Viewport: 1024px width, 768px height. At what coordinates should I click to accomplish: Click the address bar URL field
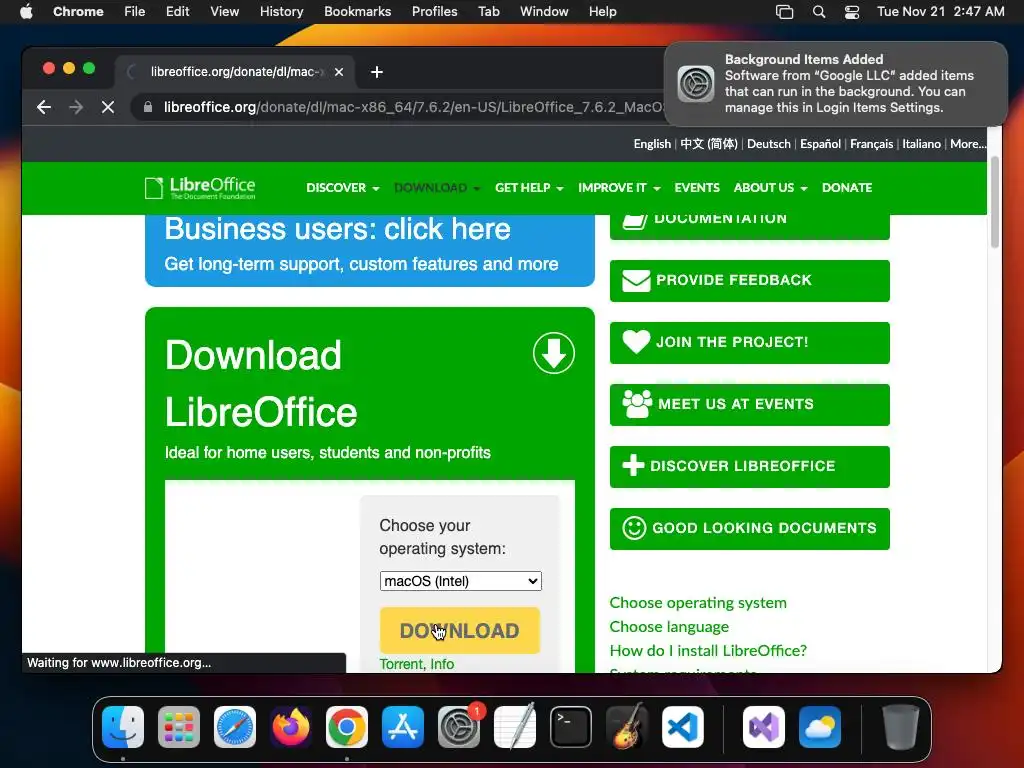(413, 107)
